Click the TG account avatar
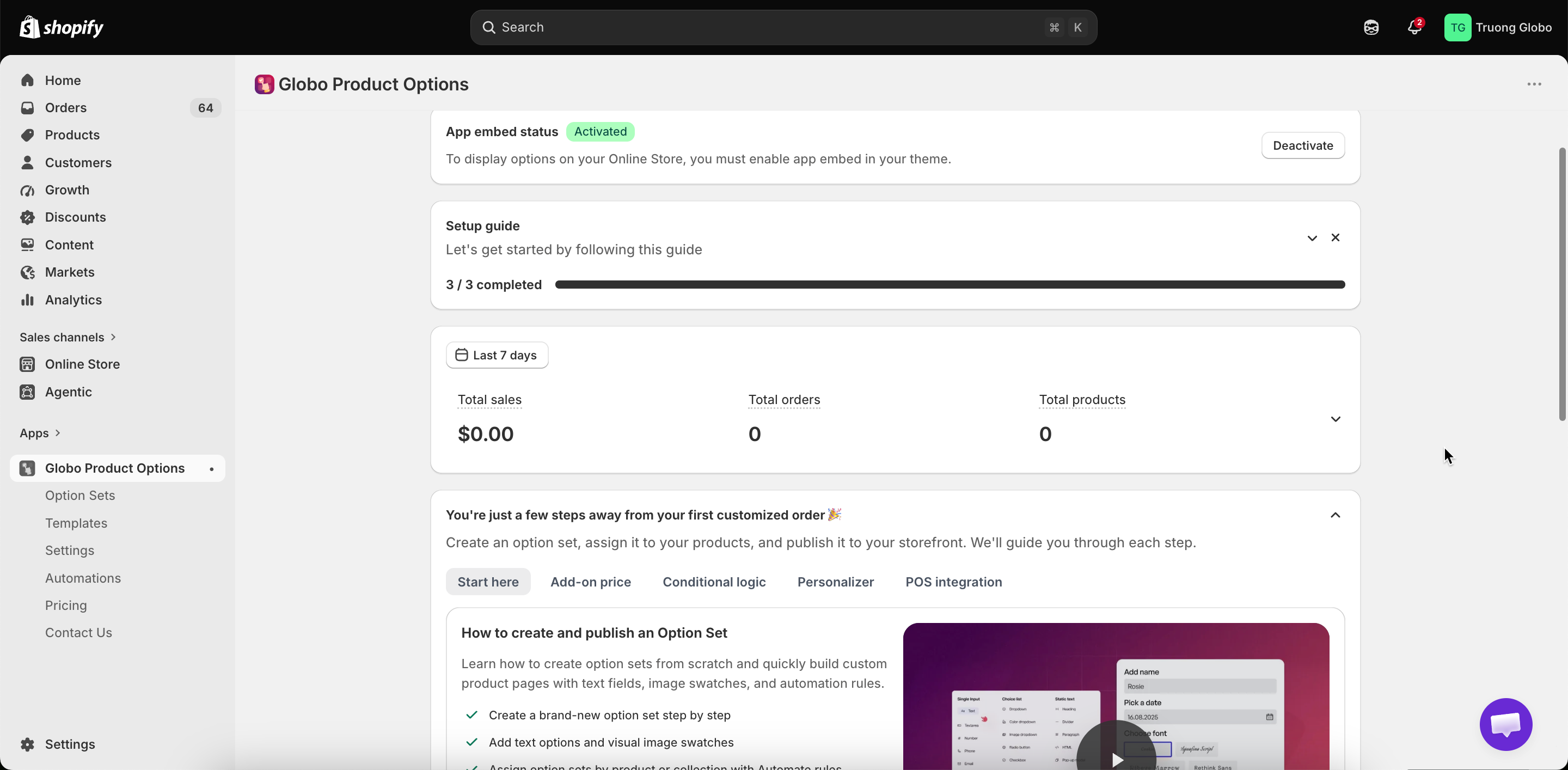Screen dimensions: 1568x770 (1457, 27)
